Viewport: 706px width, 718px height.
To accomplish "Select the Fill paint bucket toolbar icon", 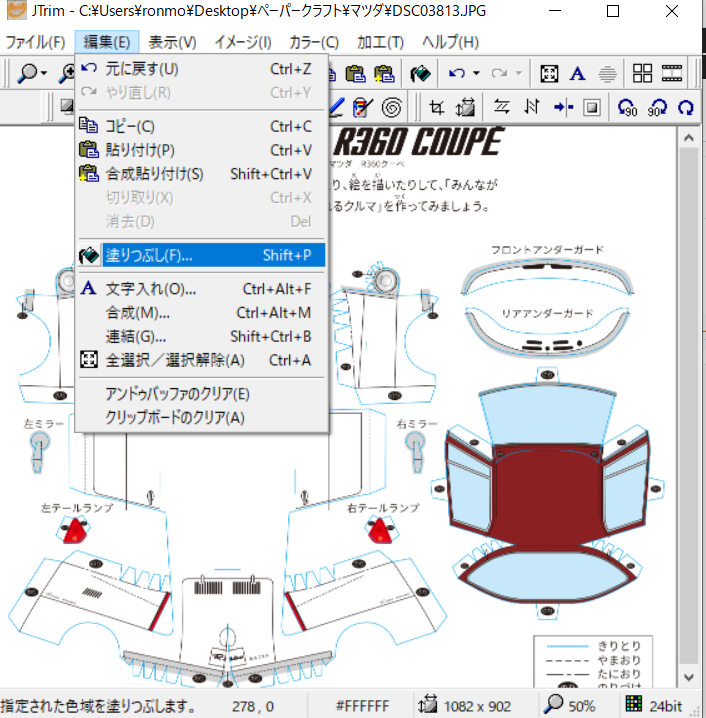I will (420, 73).
